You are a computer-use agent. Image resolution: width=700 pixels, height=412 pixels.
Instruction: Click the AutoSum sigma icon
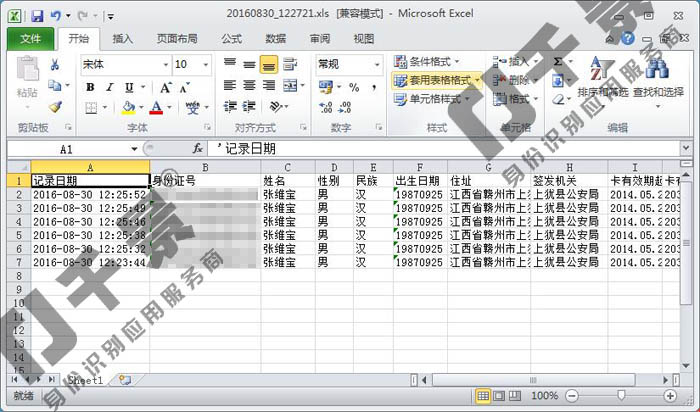[558, 62]
